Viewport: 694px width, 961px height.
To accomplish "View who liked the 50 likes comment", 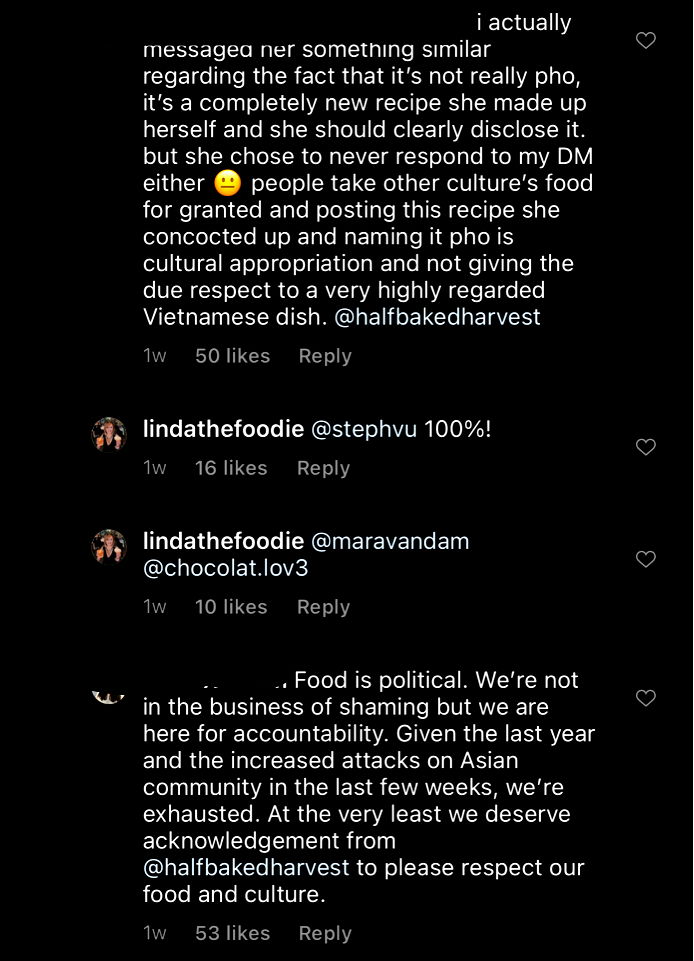I will (x=232, y=356).
